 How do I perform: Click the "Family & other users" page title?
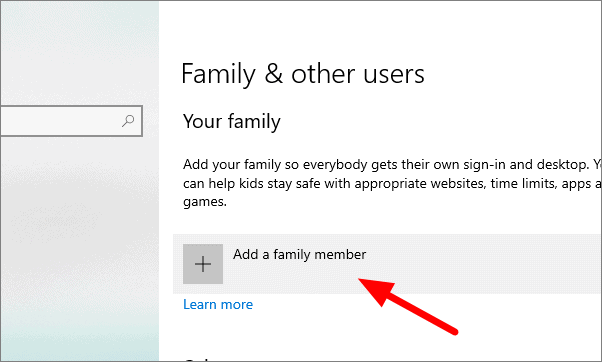point(303,74)
